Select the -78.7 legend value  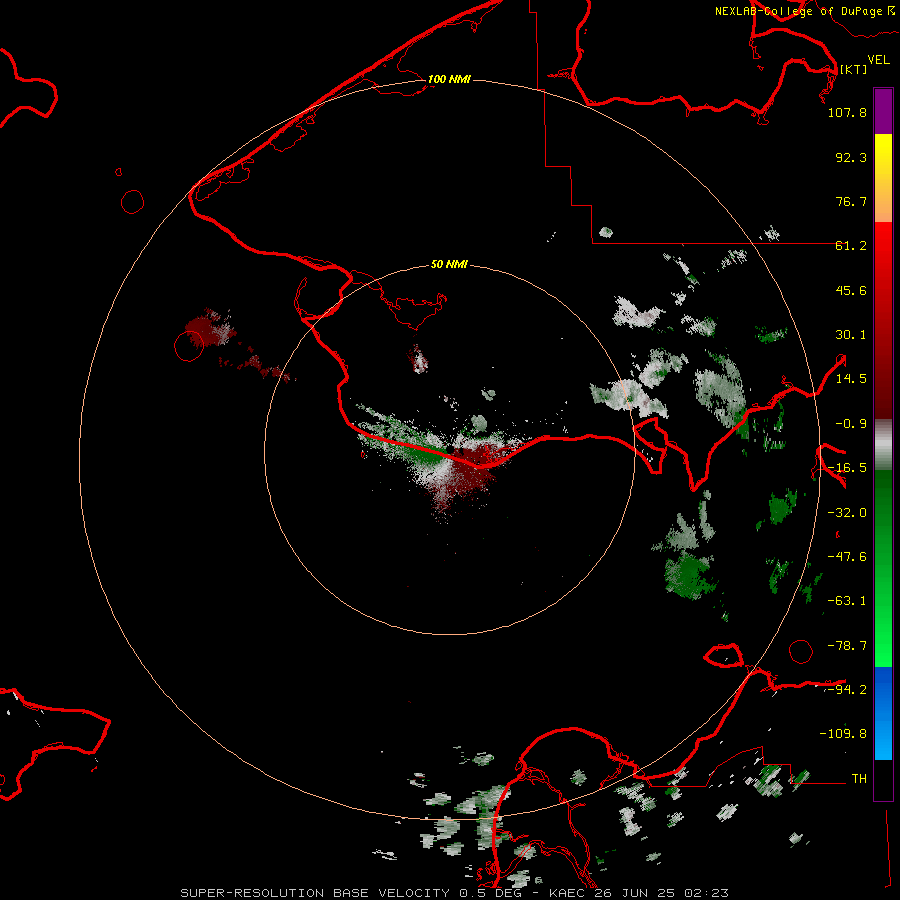(847, 646)
